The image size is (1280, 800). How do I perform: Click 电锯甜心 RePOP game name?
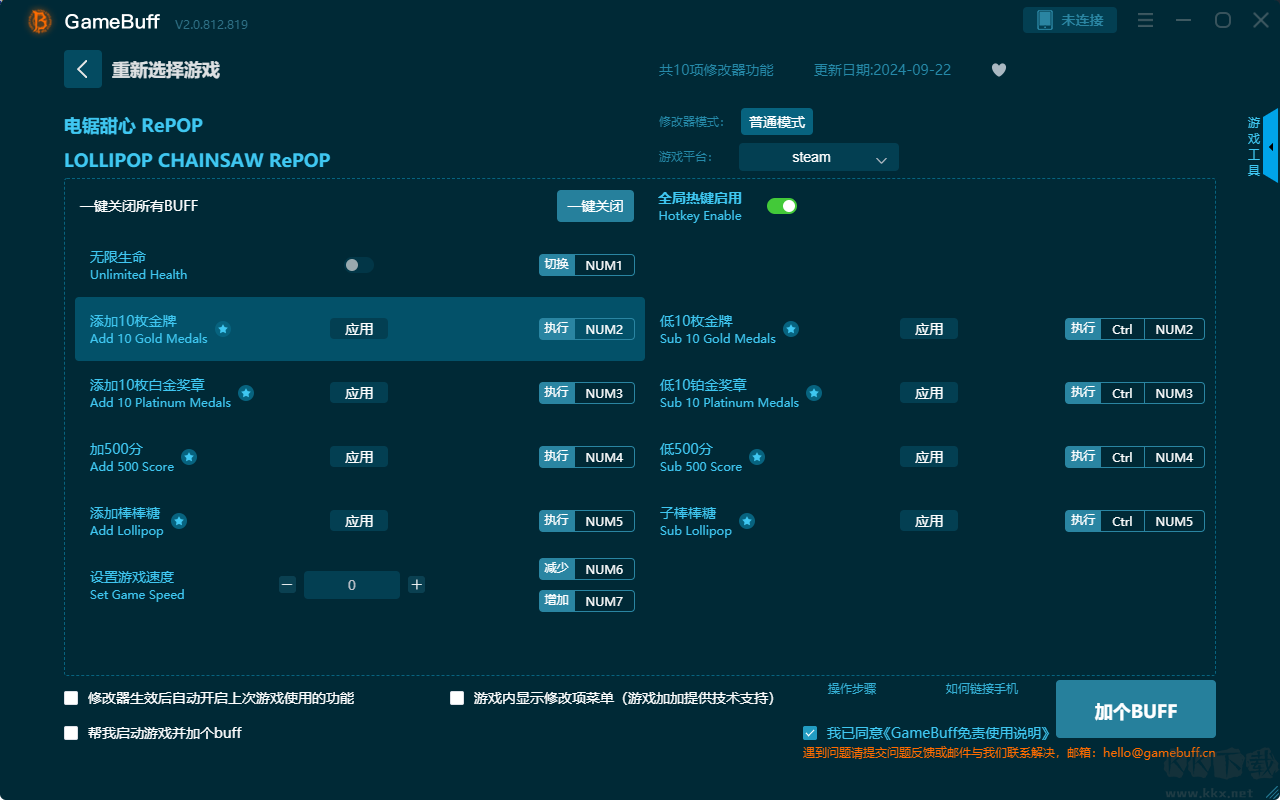(x=133, y=125)
